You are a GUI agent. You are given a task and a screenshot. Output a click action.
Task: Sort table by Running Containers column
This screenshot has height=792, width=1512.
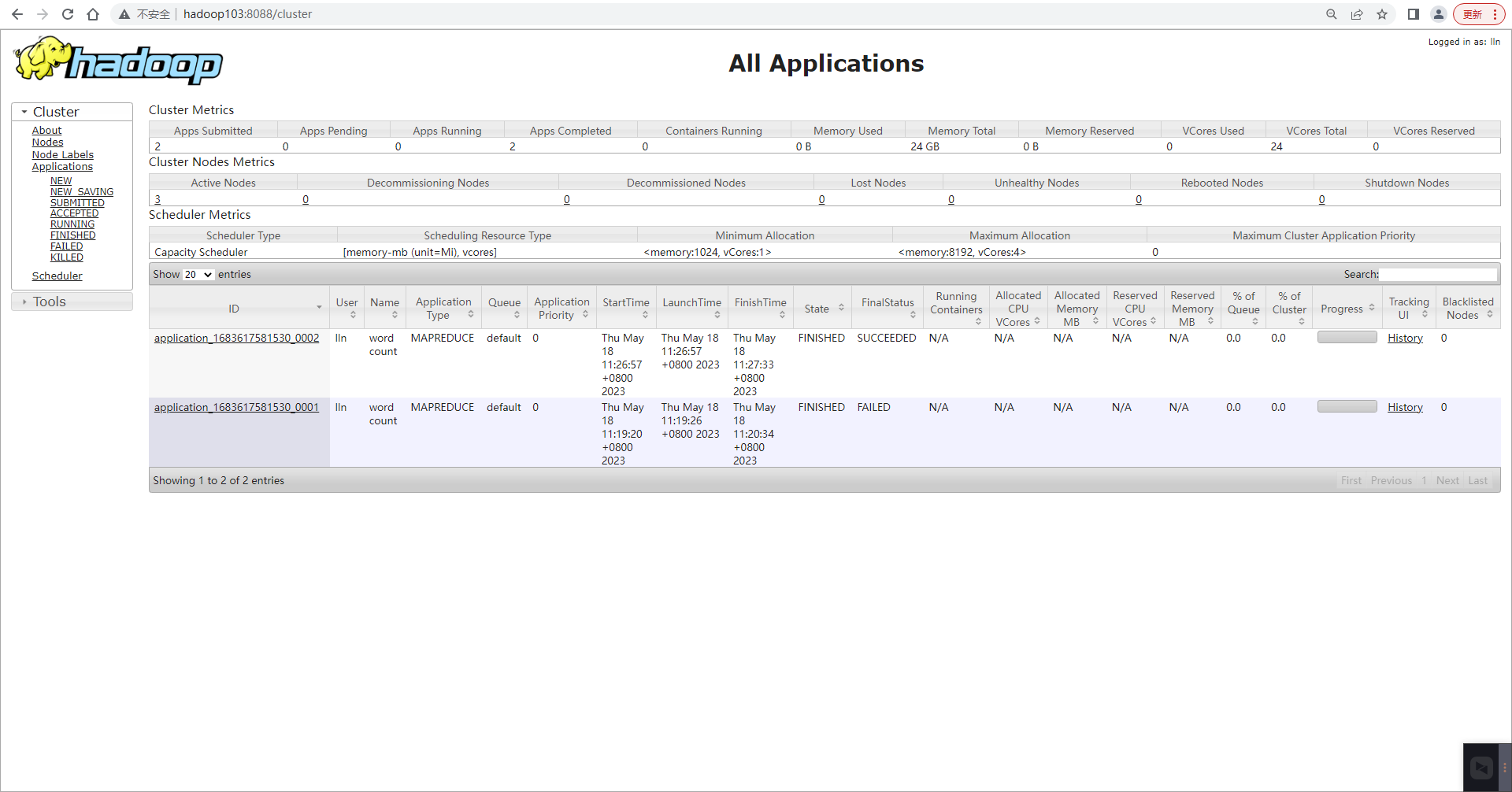pos(956,309)
